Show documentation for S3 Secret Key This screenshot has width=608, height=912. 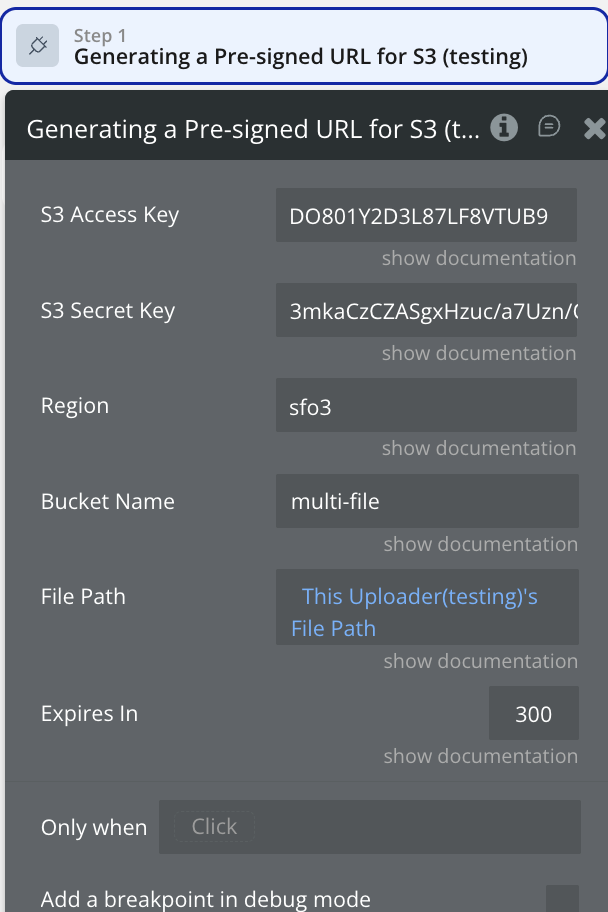tap(478, 353)
